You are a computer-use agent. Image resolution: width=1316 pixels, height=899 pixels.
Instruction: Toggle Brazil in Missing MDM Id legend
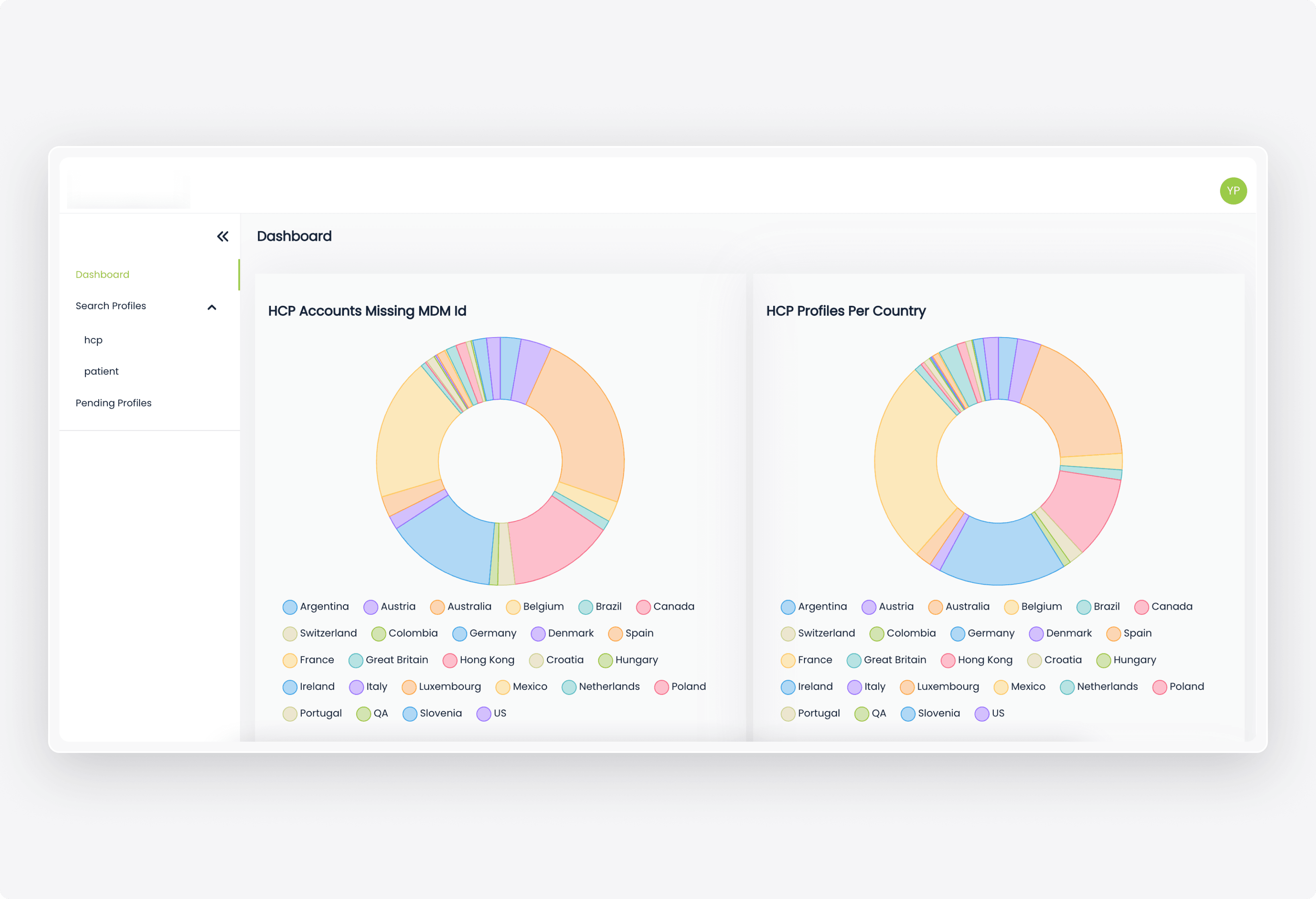pos(600,607)
